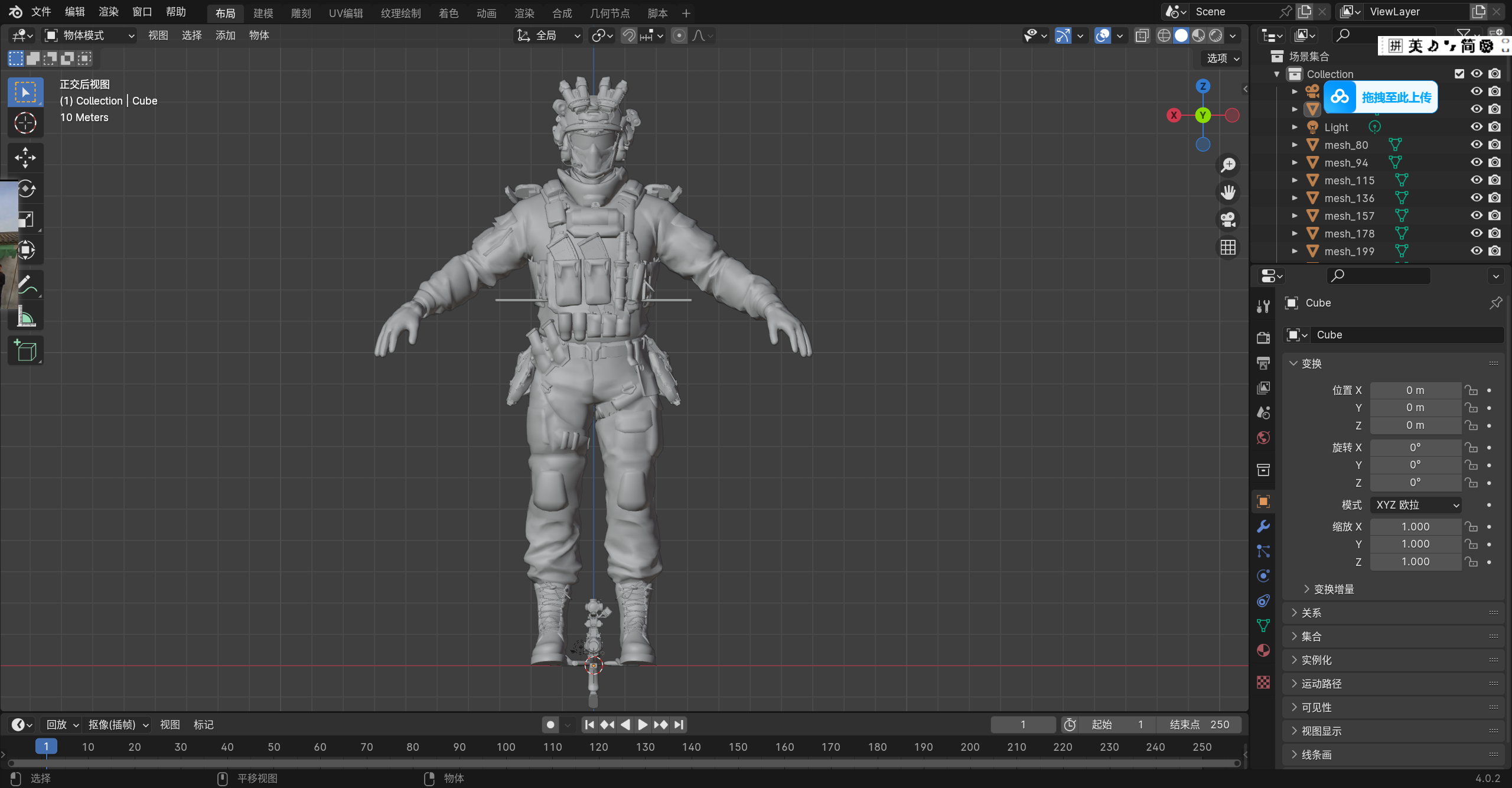Image resolution: width=1512 pixels, height=788 pixels.
Task: Hide mesh_94 in viewport
Action: (x=1477, y=162)
